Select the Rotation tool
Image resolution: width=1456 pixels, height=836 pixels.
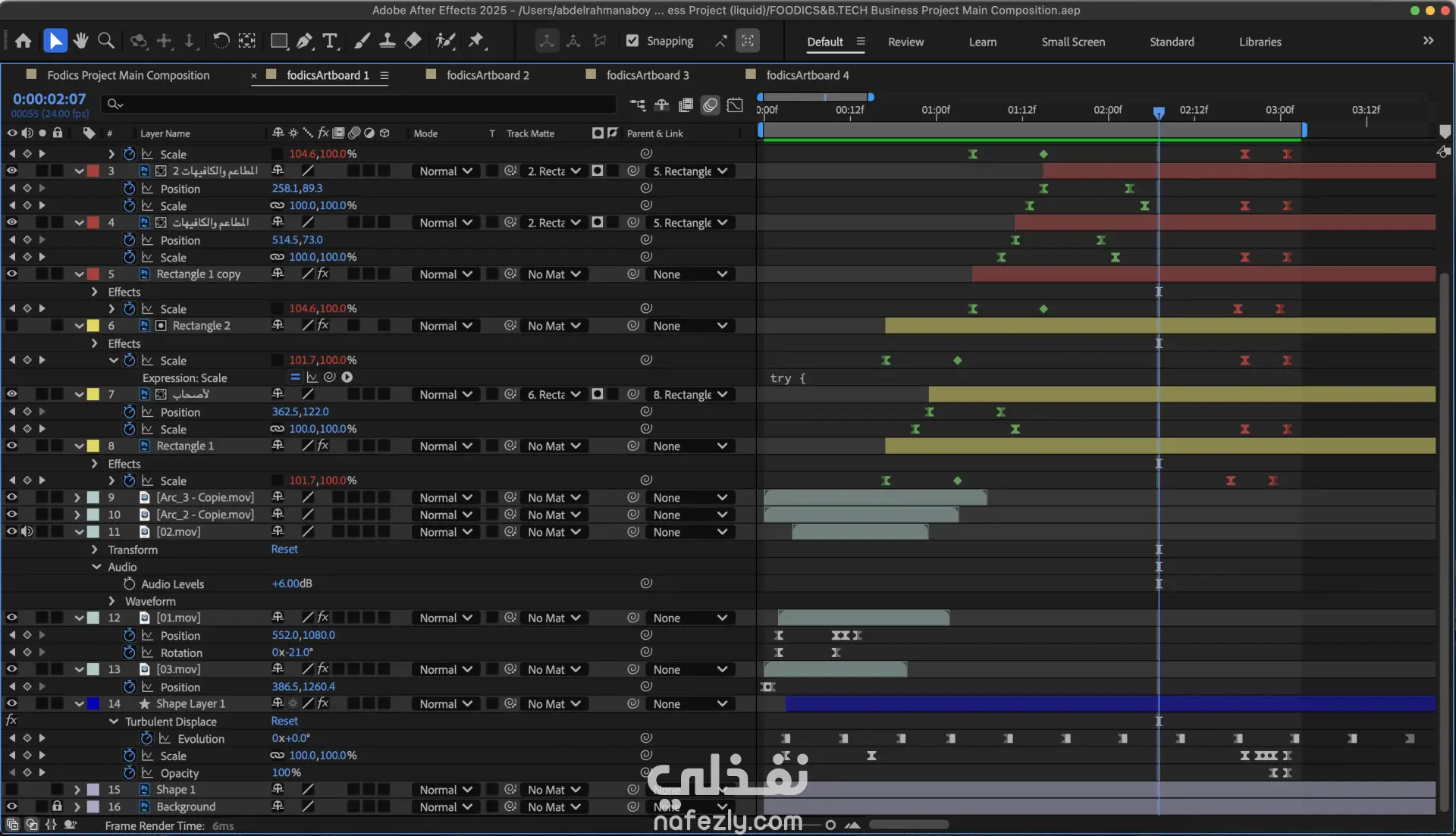[x=221, y=41]
